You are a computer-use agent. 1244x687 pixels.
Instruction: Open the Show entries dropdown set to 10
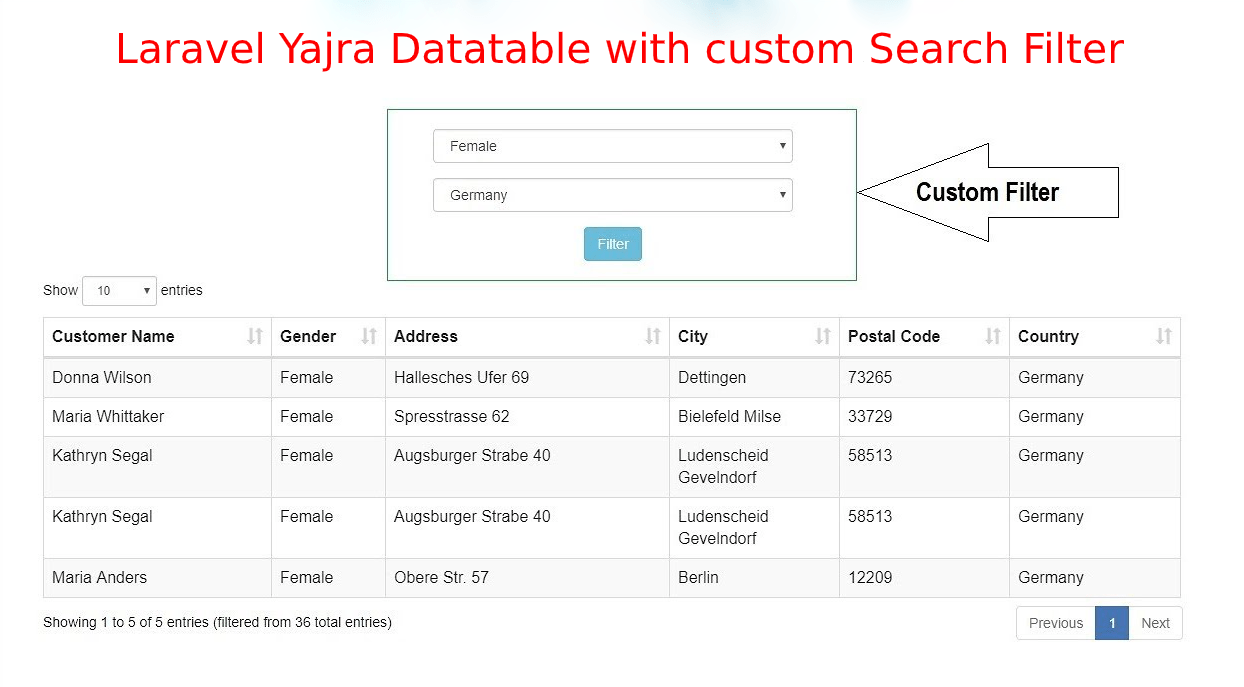[119, 290]
